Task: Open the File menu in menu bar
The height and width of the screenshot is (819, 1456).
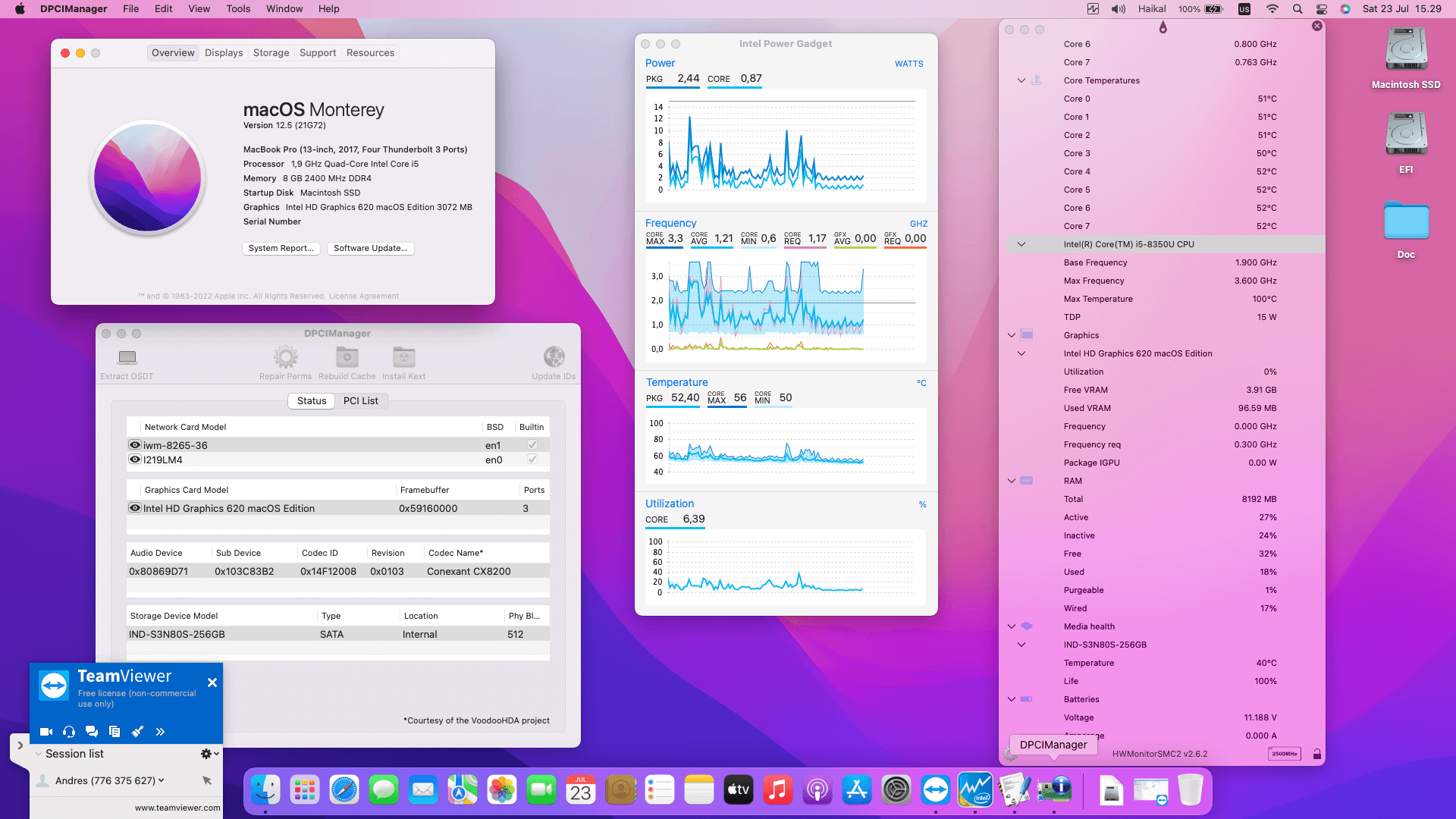Action: (131, 9)
